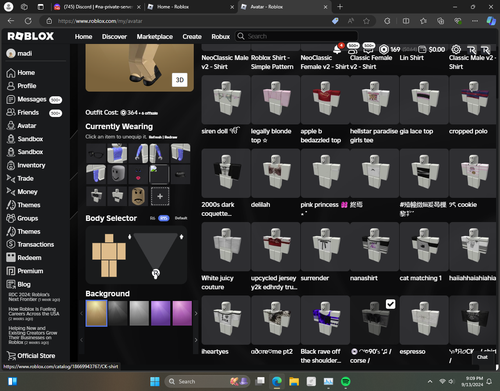
Task: Show next background colors with right arrow
Action: point(196,313)
